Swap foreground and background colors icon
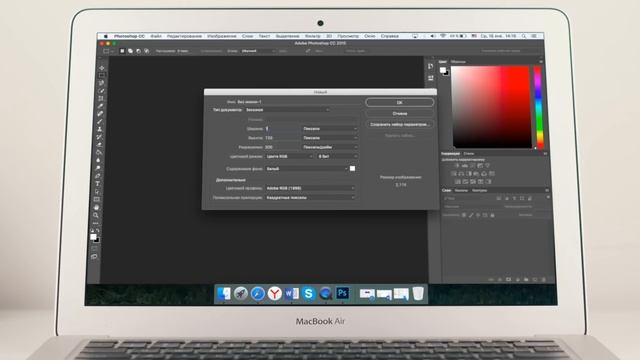640x360 pixels. [x=98, y=231]
